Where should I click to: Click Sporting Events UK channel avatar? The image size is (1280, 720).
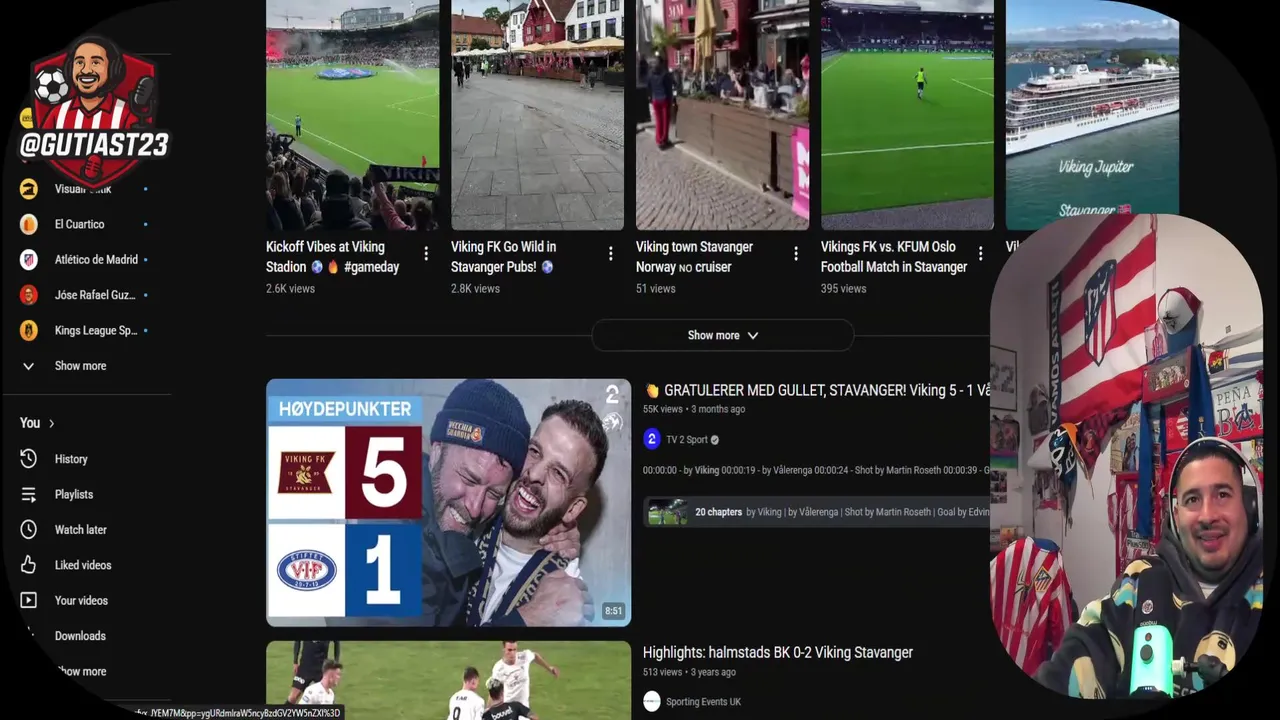[652, 702]
